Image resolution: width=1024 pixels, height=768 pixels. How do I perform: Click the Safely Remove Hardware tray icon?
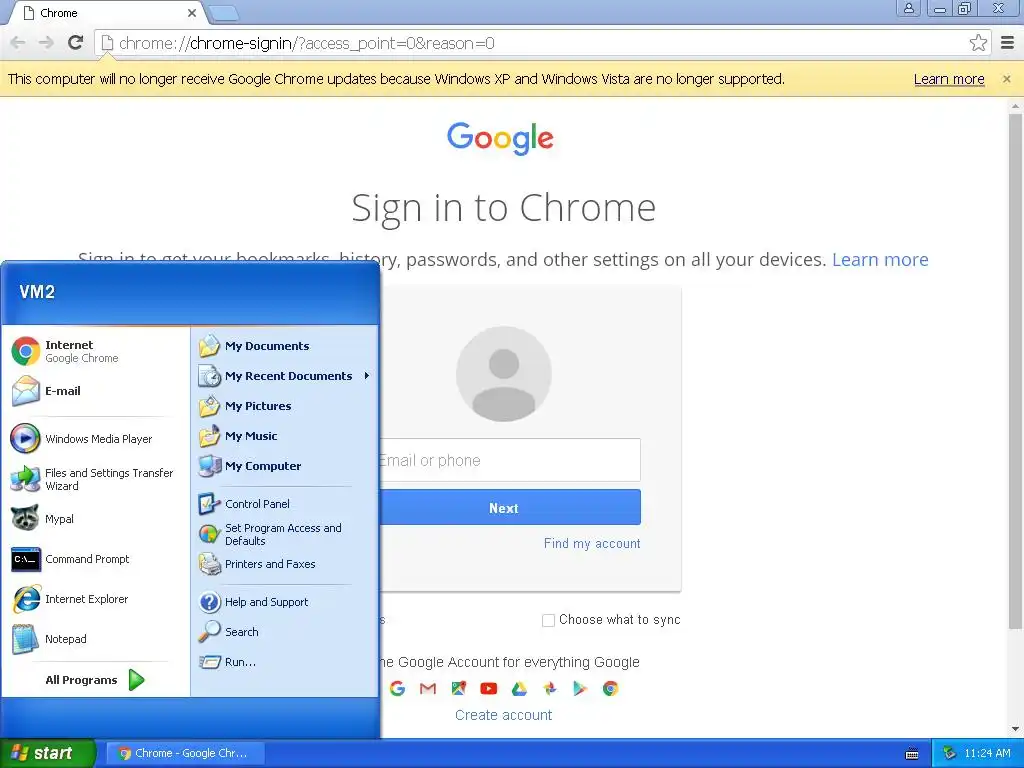click(950, 753)
